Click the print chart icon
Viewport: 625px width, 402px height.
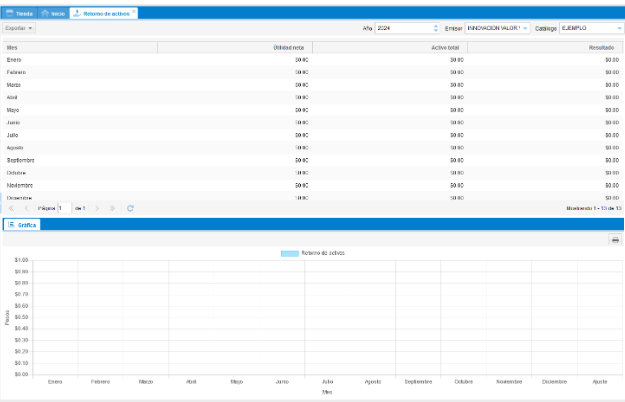[x=615, y=240]
